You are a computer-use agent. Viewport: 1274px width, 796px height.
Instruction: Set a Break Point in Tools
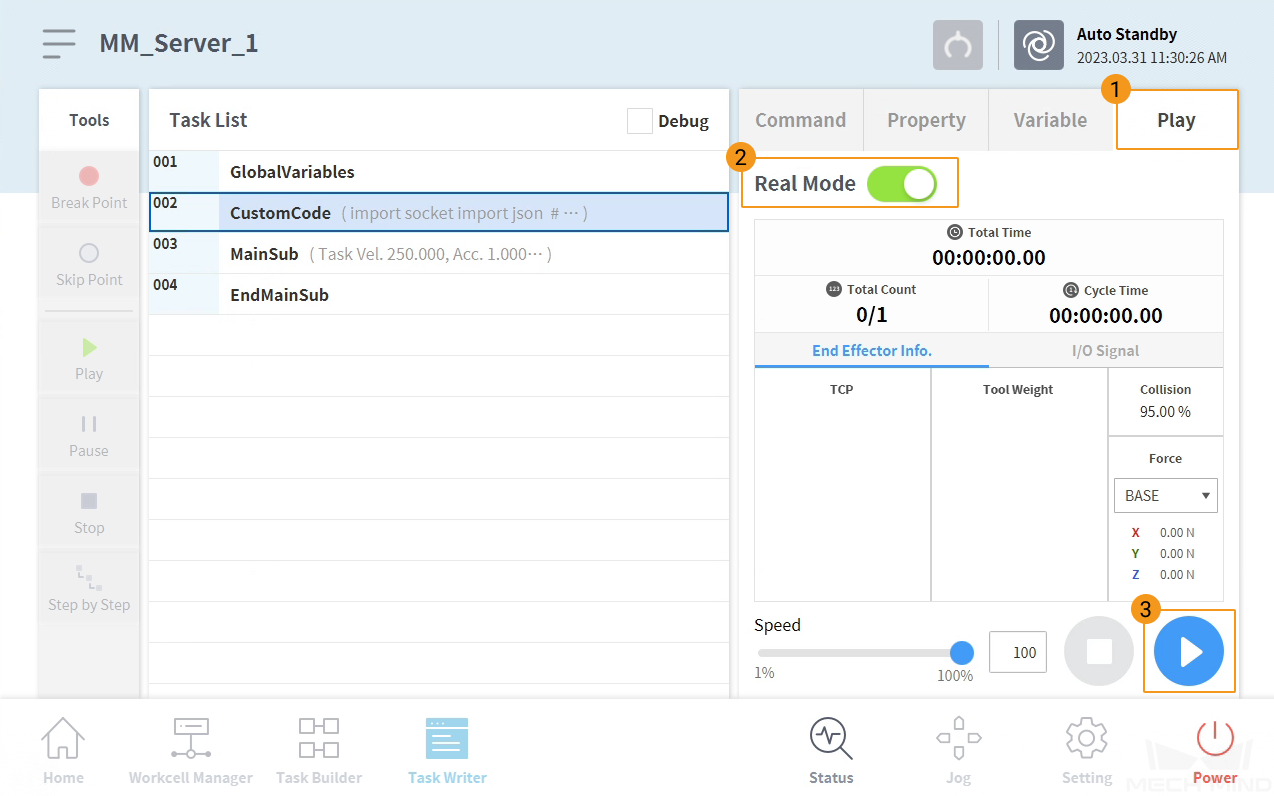(x=89, y=186)
